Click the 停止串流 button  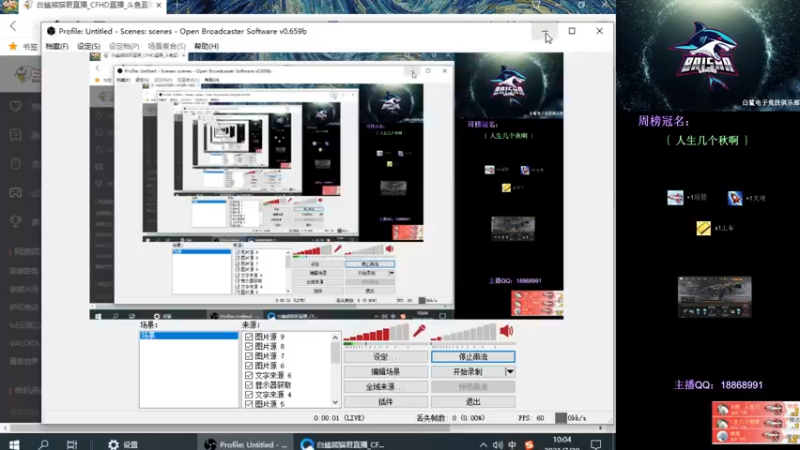click(x=473, y=357)
